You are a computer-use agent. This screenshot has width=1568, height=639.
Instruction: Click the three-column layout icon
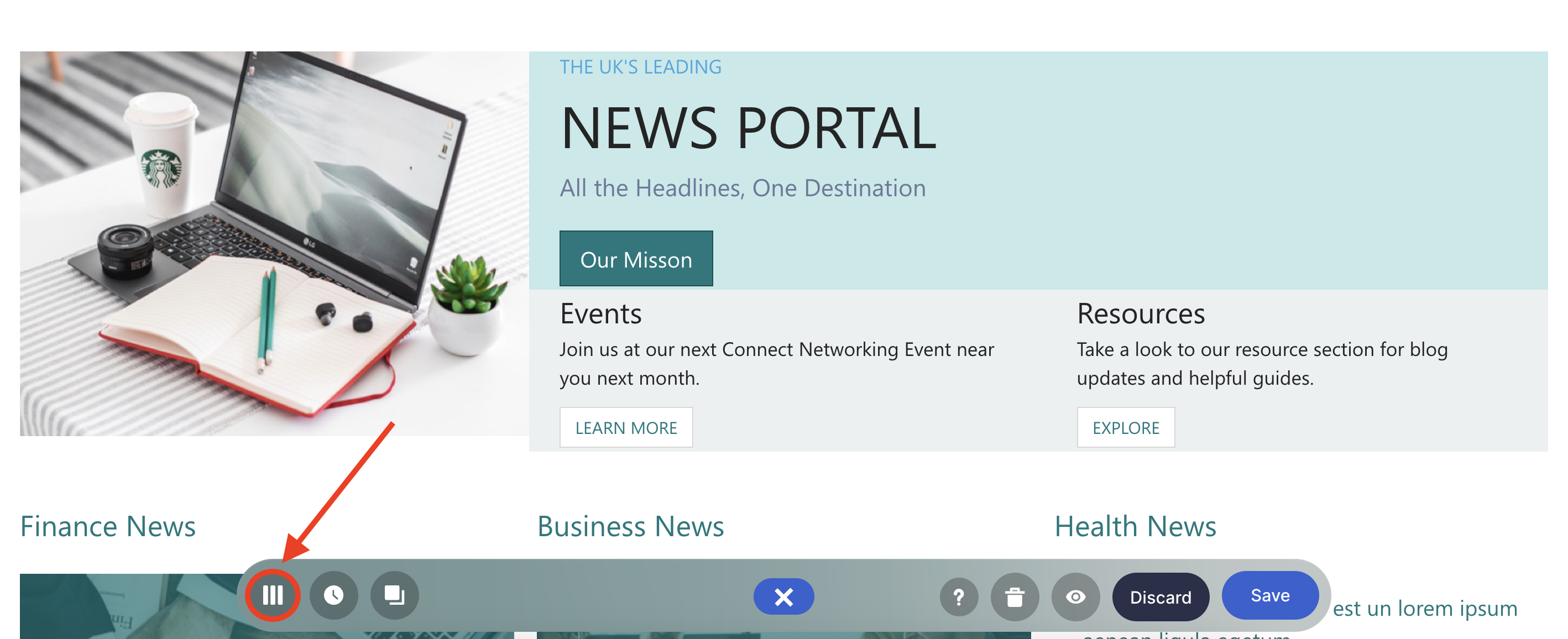(273, 595)
